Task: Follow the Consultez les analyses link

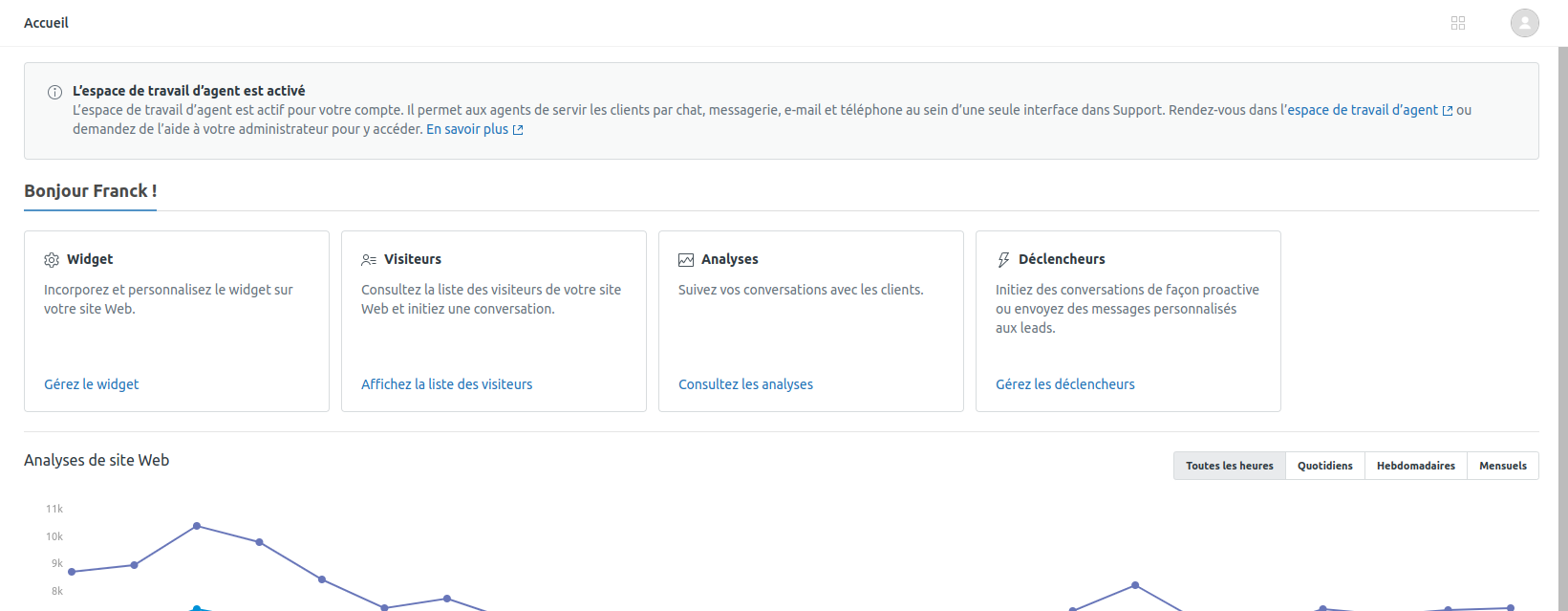Action: click(x=745, y=384)
